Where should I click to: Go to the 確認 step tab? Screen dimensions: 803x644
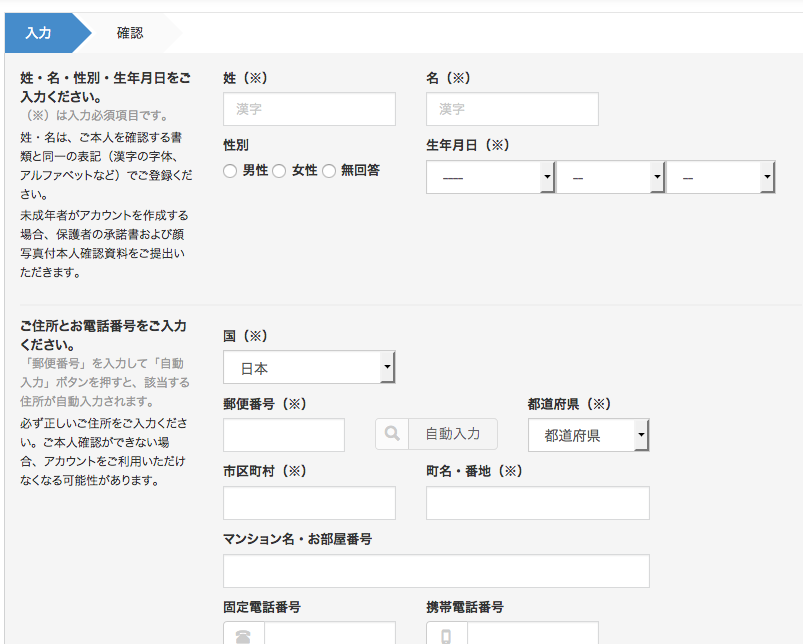(130, 33)
